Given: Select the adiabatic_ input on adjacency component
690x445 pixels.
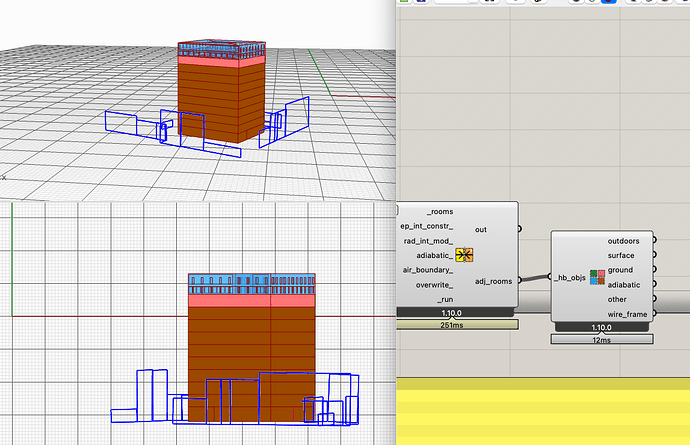Looking at the screenshot, I should tap(434, 255).
